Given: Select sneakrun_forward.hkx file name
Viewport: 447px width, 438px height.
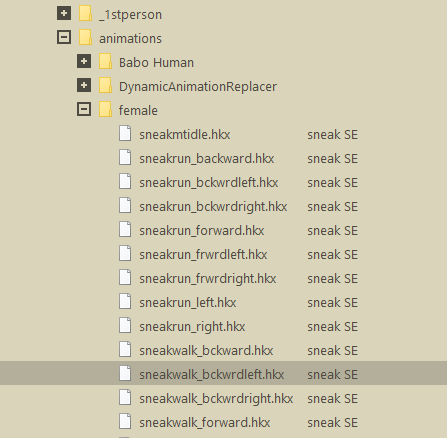Looking at the screenshot, I should pos(202,231).
